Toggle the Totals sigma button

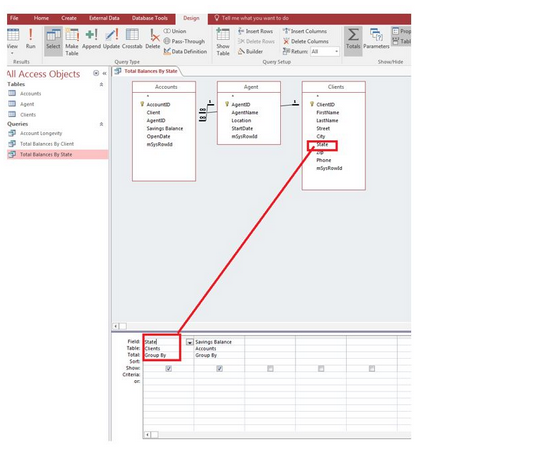point(353,39)
